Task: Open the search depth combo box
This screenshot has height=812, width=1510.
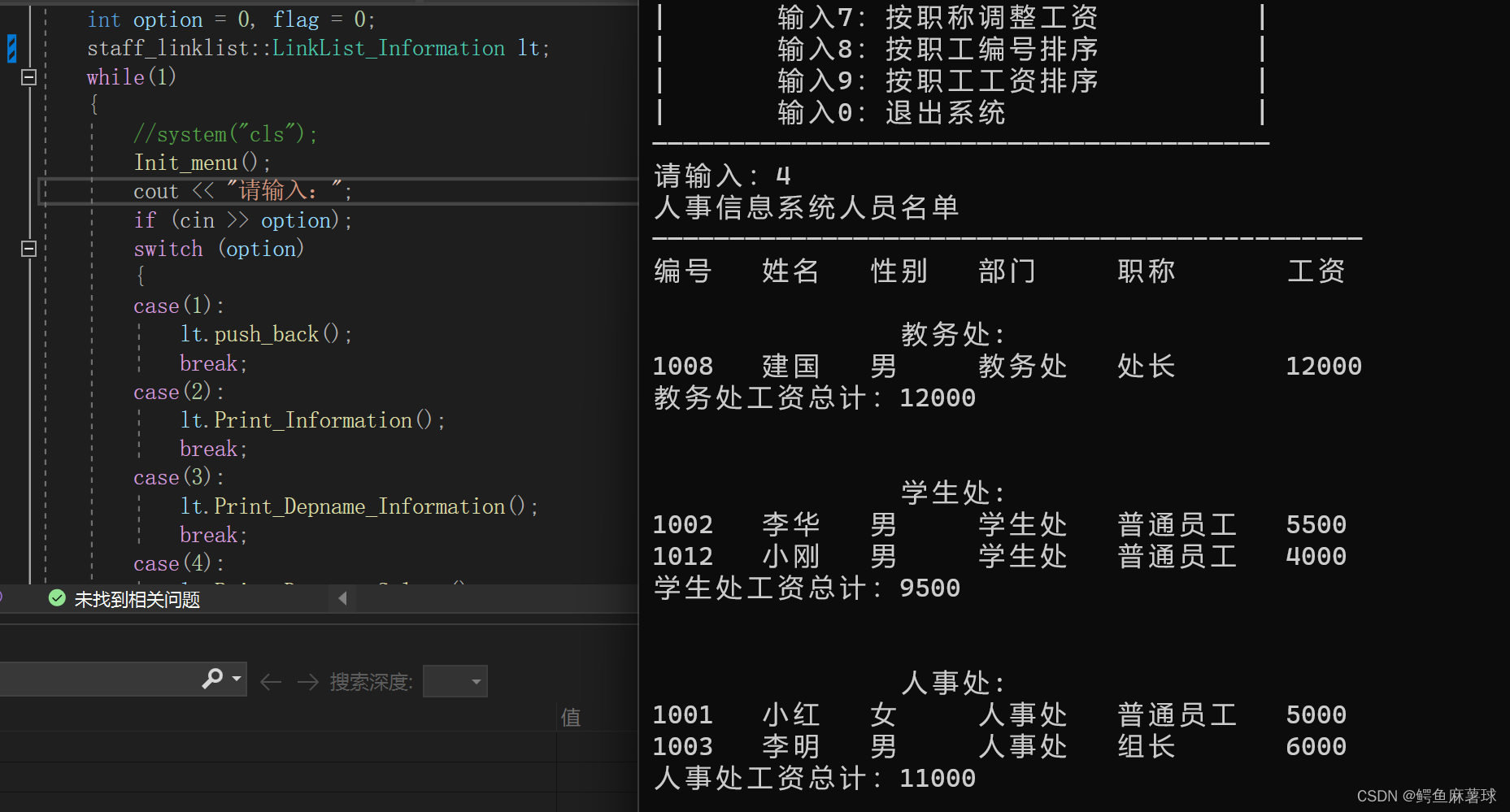Action: pyautogui.click(x=455, y=681)
